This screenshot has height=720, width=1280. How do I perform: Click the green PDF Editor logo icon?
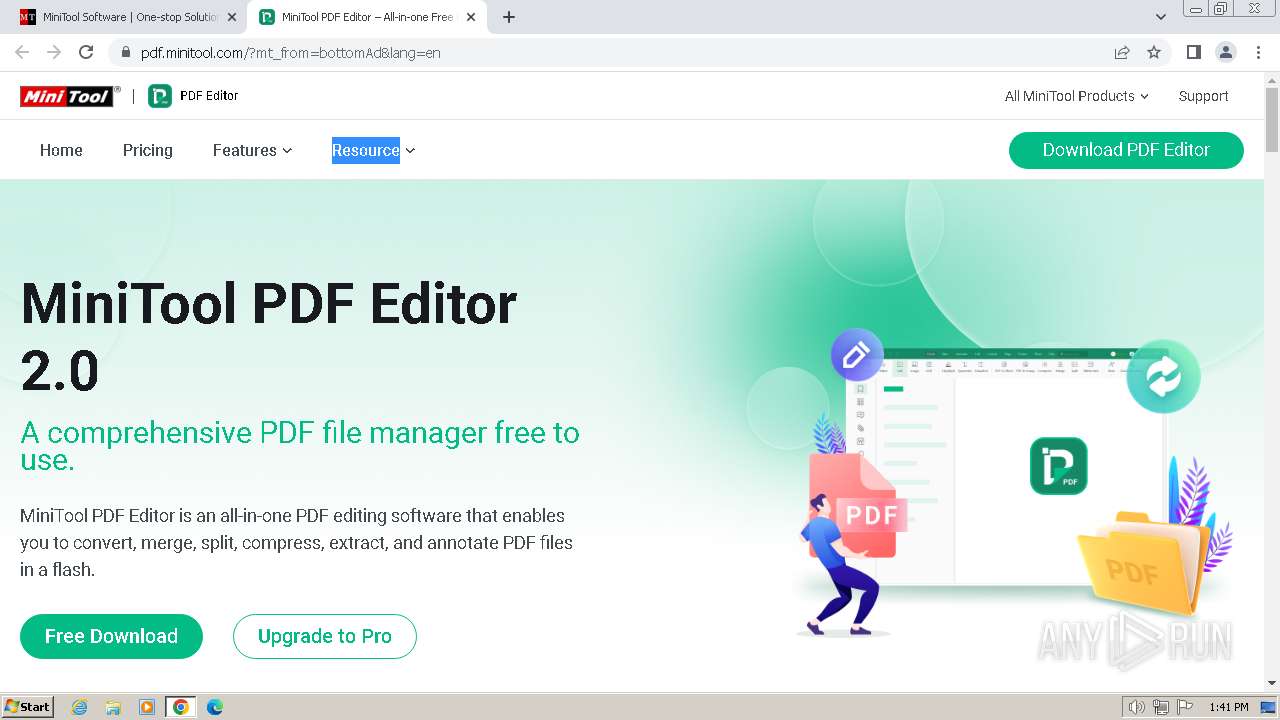pos(160,96)
